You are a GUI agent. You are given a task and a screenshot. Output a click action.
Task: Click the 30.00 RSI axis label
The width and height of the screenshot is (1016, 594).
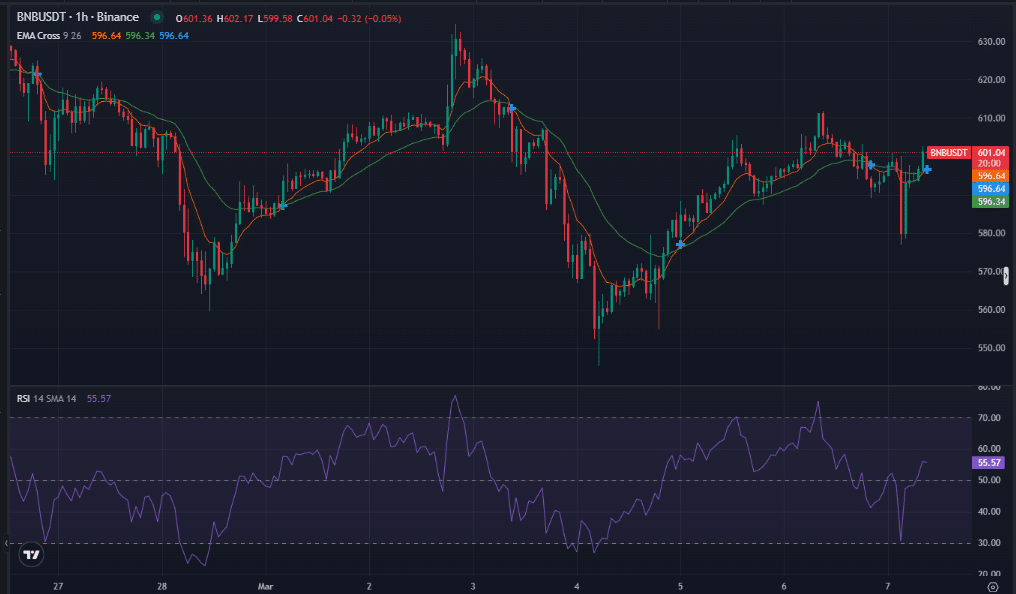989,543
